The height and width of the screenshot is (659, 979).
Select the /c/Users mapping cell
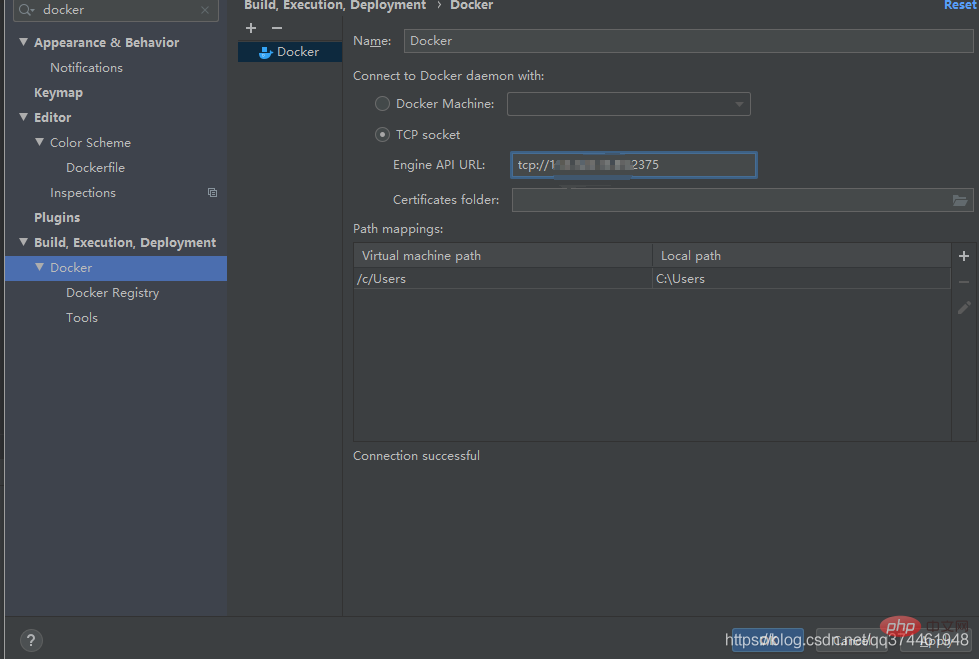pyautogui.click(x=503, y=279)
